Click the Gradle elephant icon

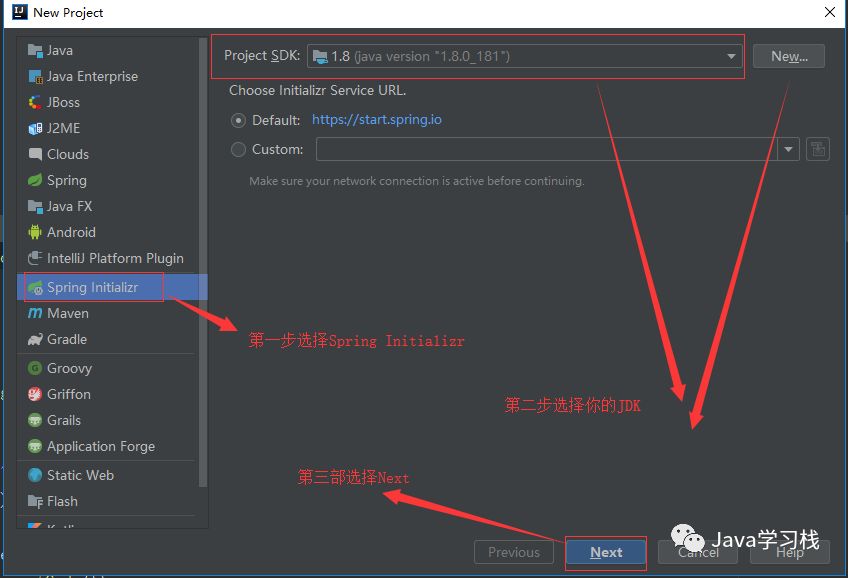tap(35, 340)
